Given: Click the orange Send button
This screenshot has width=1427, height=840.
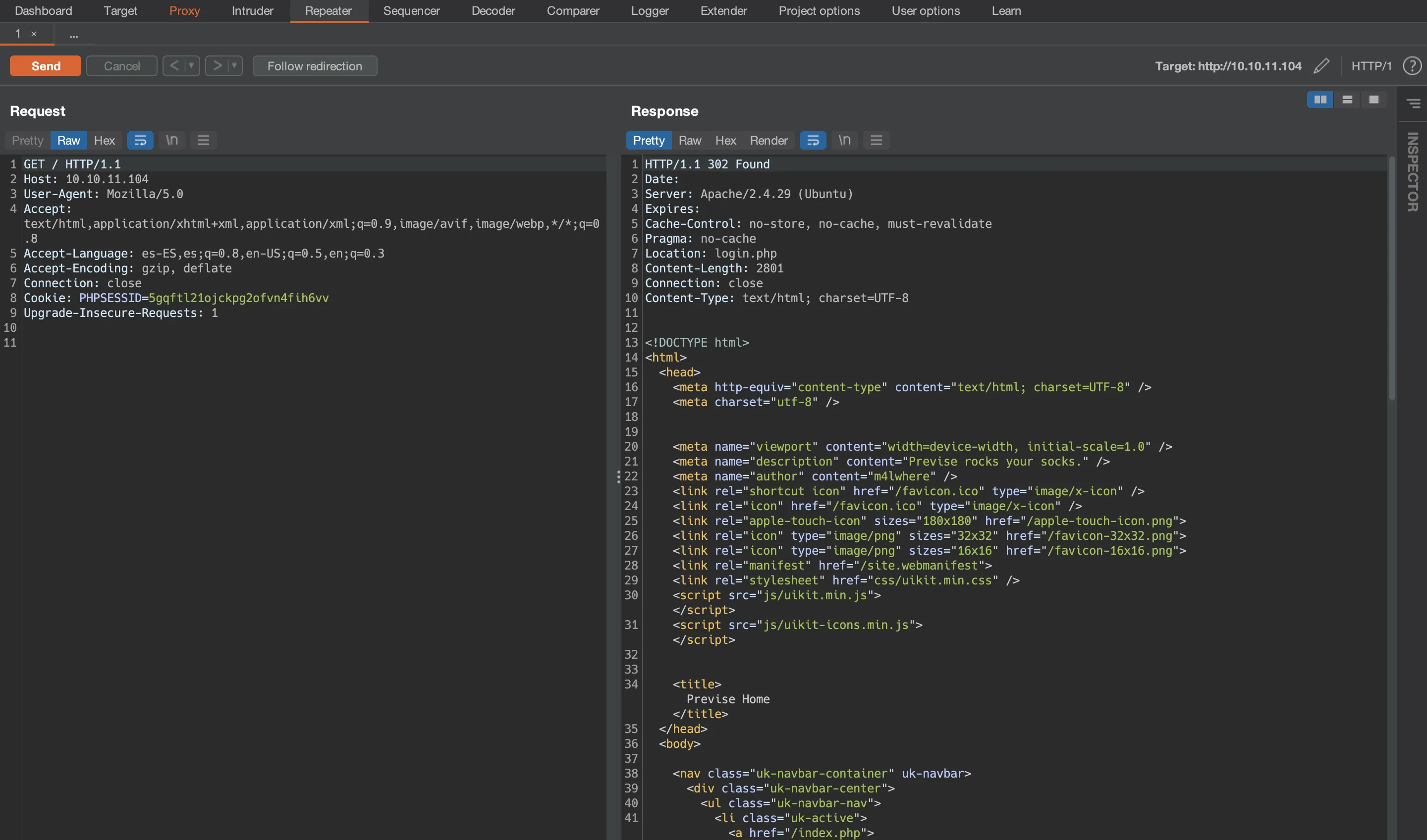Looking at the screenshot, I should coord(45,66).
